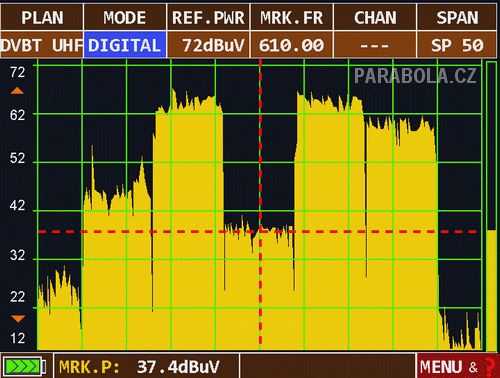Change the 72dBuV reference power value

click(208, 45)
